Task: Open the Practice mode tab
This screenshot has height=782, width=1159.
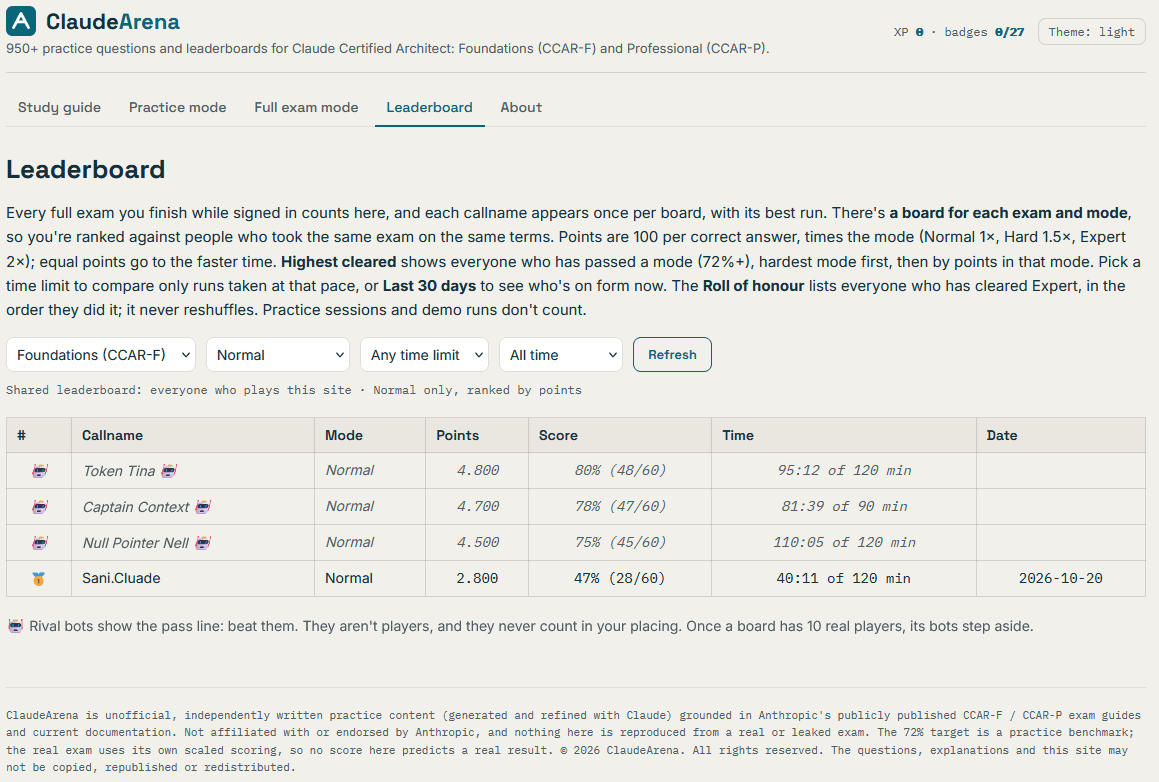Action: coord(177,107)
